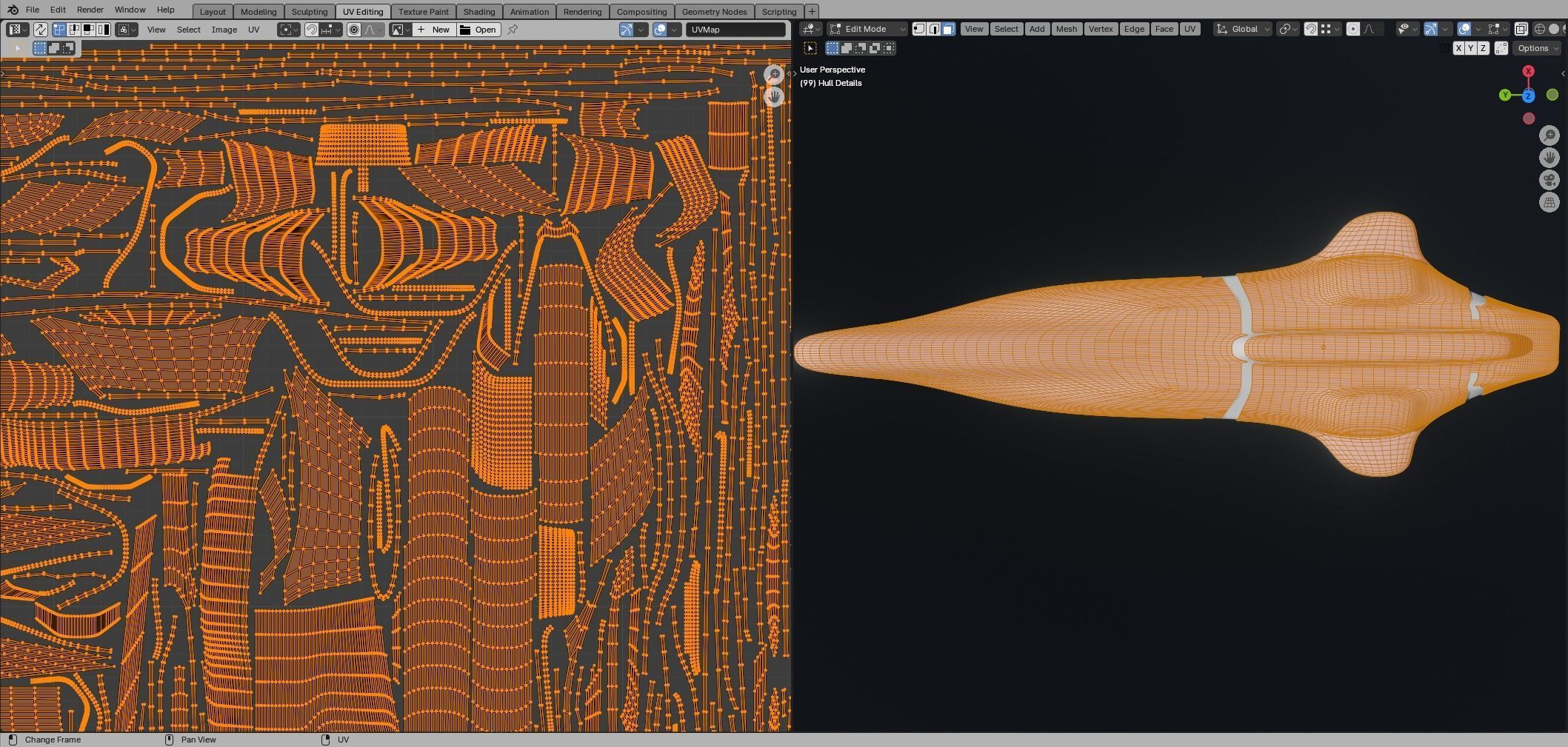The width and height of the screenshot is (1568, 747).
Task: Toggle UV sync selection in UV editor
Action: click(40, 30)
